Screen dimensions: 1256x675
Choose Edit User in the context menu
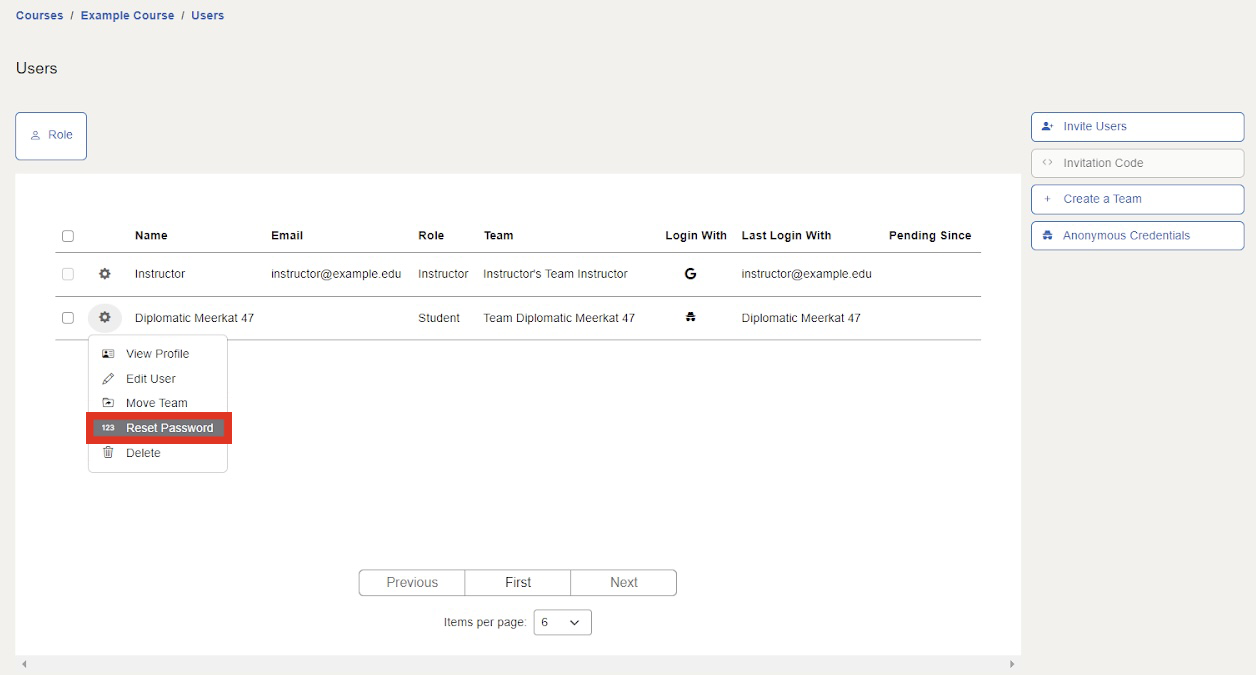(158, 379)
